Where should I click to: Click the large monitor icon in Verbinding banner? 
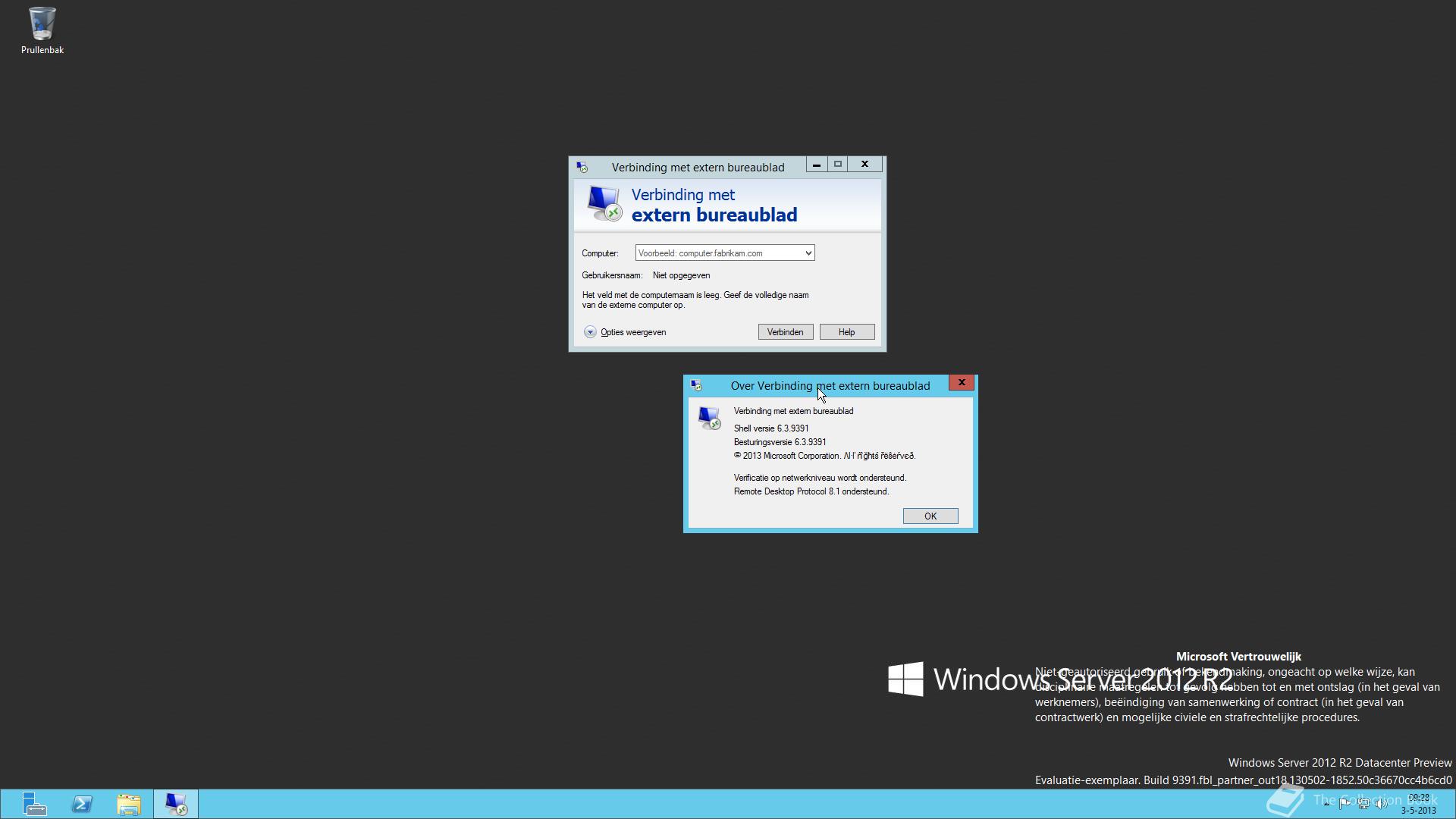coord(604,204)
